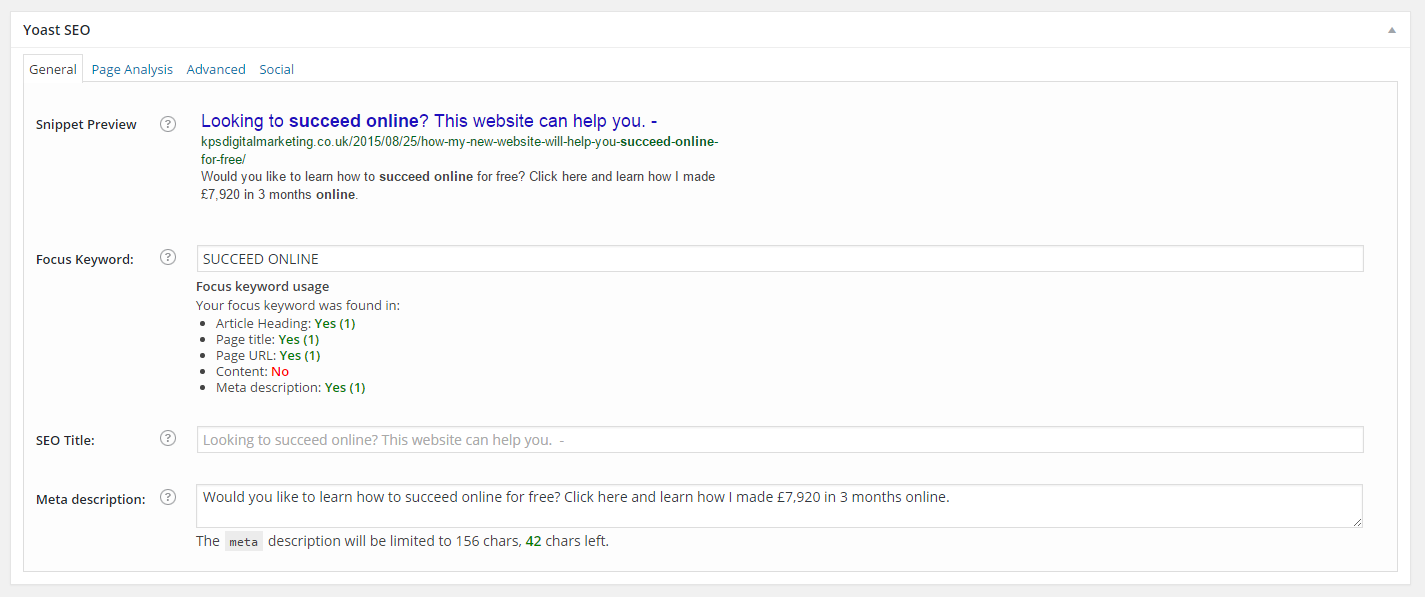Click the blue snippet preview title

click(428, 121)
